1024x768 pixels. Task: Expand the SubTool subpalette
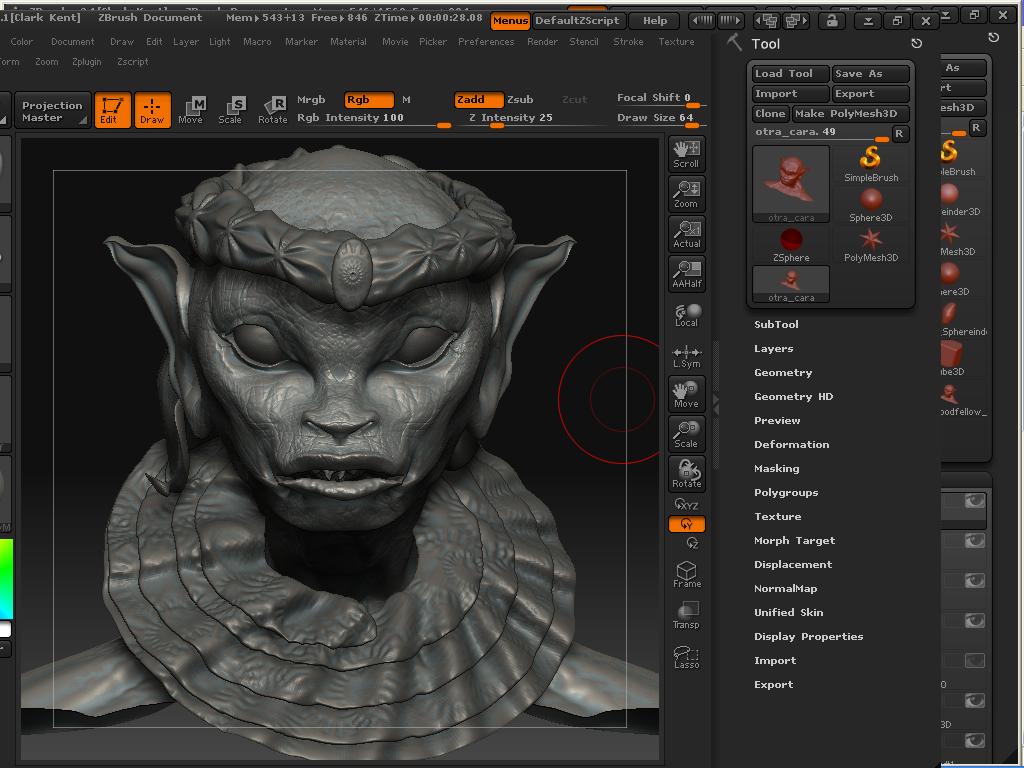coord(776,324)
